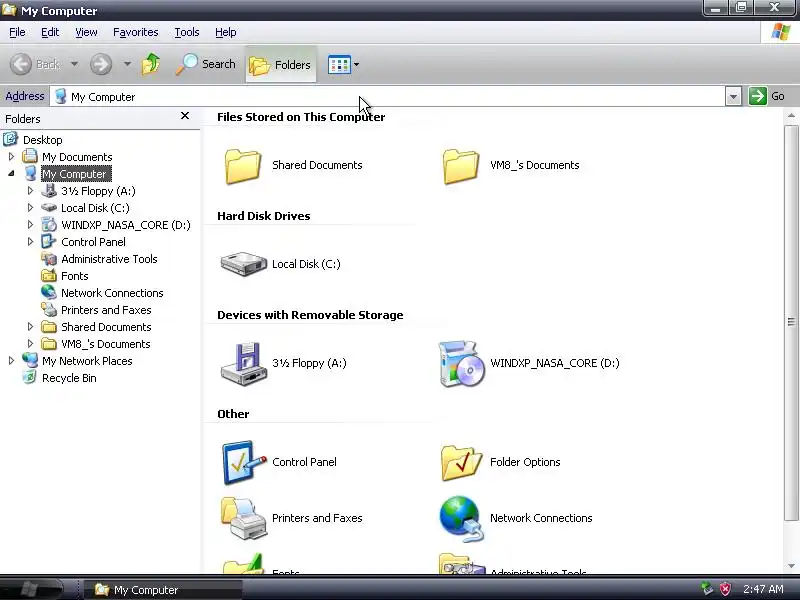Open the Favorites menu
This screenshot has width=800, height=600.
(136, 32)
